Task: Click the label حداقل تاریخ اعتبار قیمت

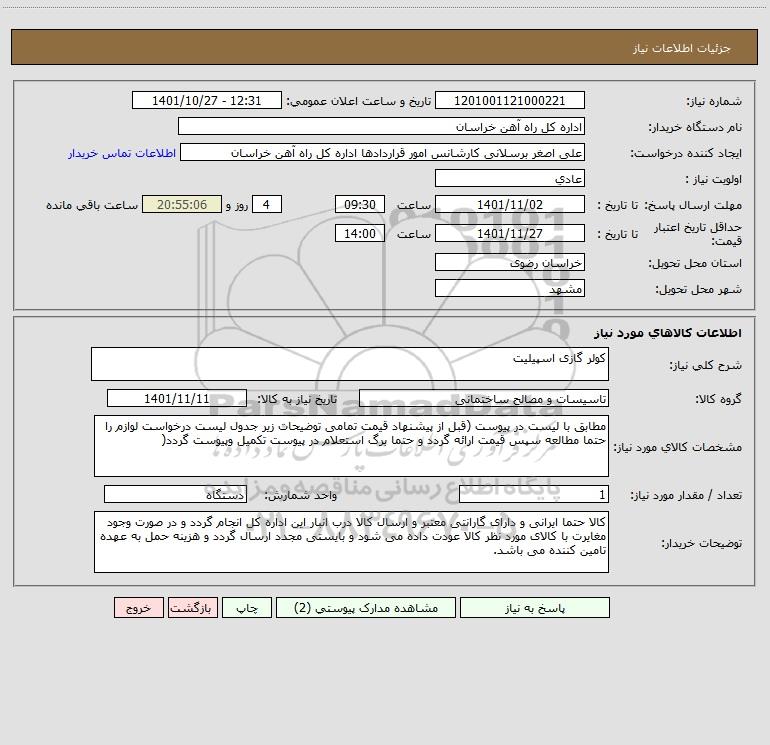Action: point(698,234)
